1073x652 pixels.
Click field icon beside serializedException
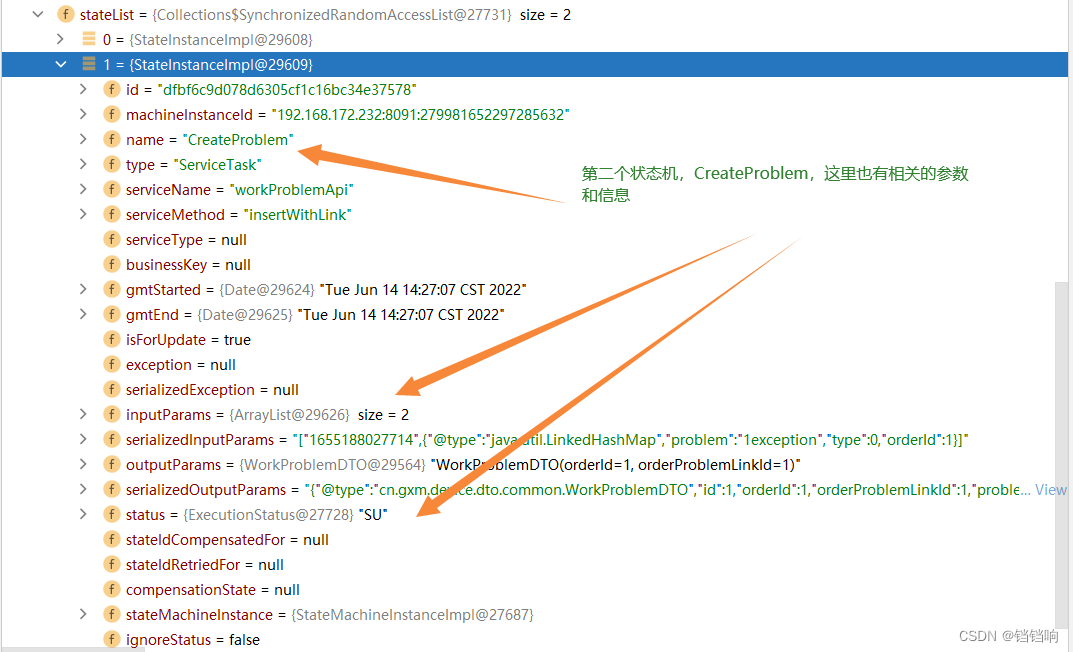(x=112, y=389)
